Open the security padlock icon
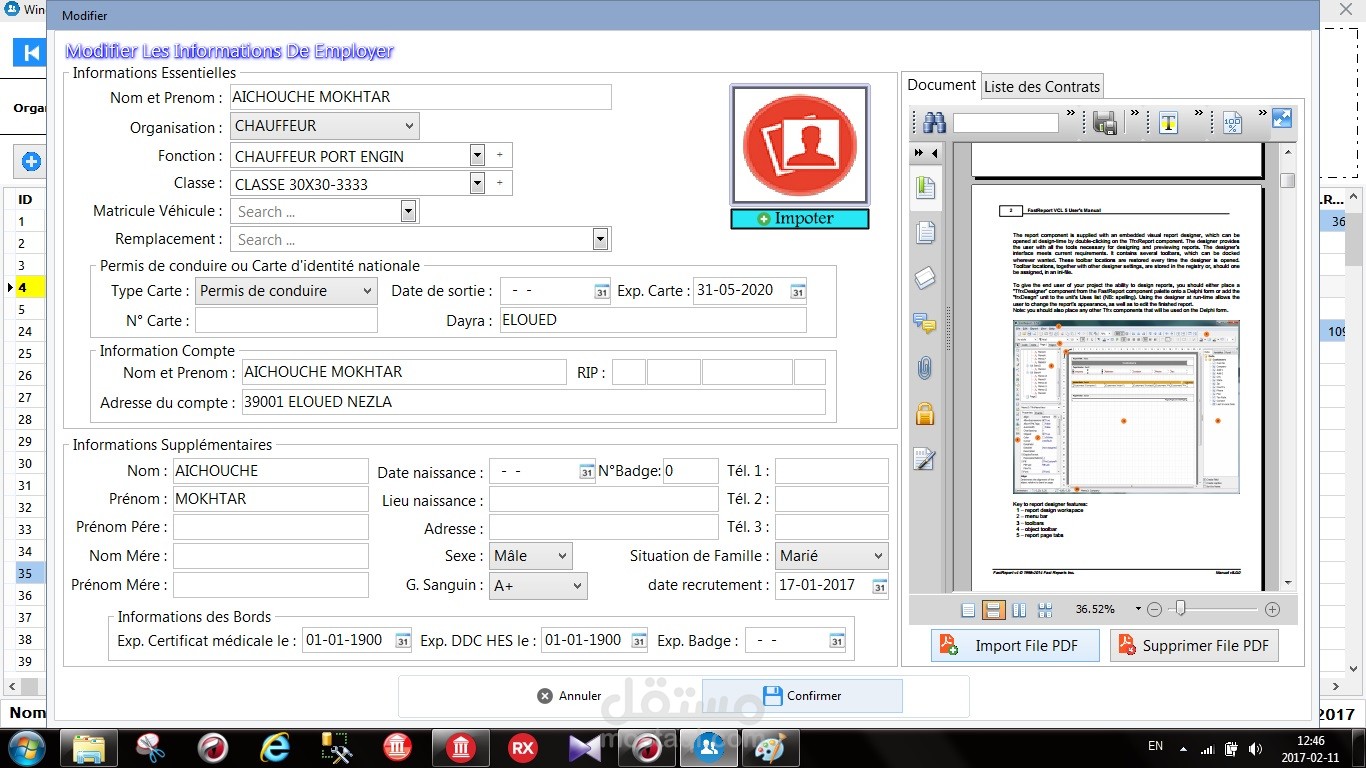This screenshot has width=1366, height=768. coord(925,412)
